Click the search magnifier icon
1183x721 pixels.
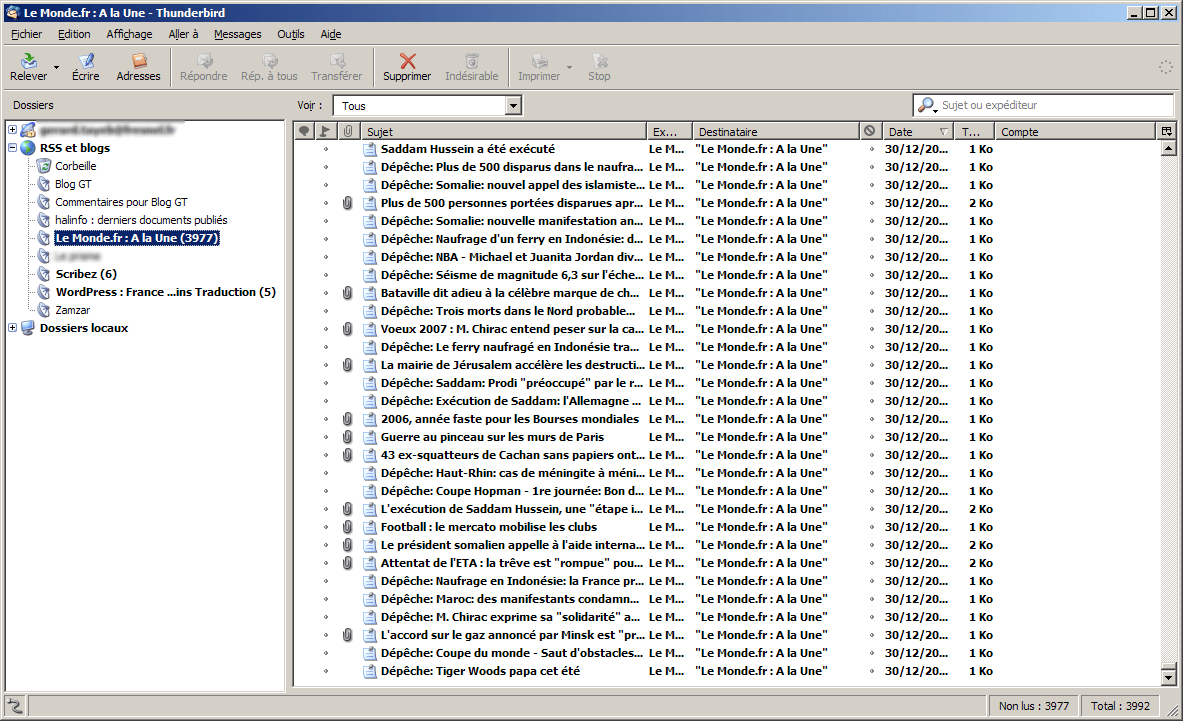click(x=925, y=105)
